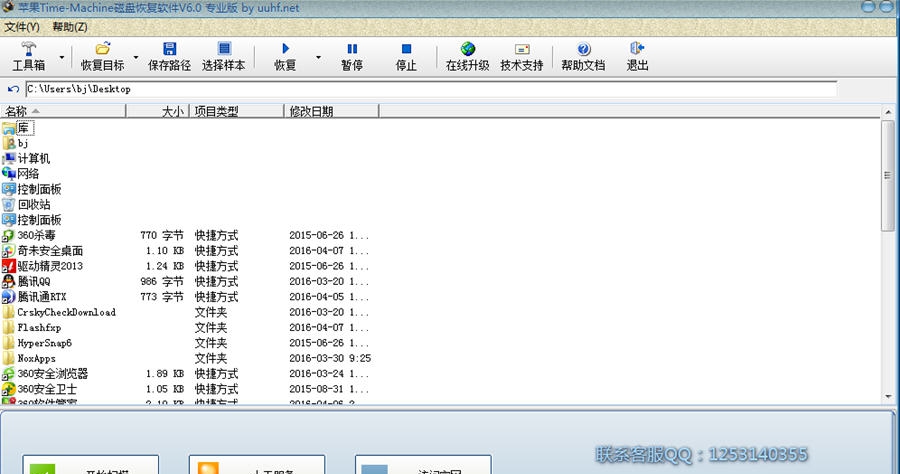The height and width of the screenshot is (474, 900).
Task: Open 技术支持 support icon
Action: (522, 49)
